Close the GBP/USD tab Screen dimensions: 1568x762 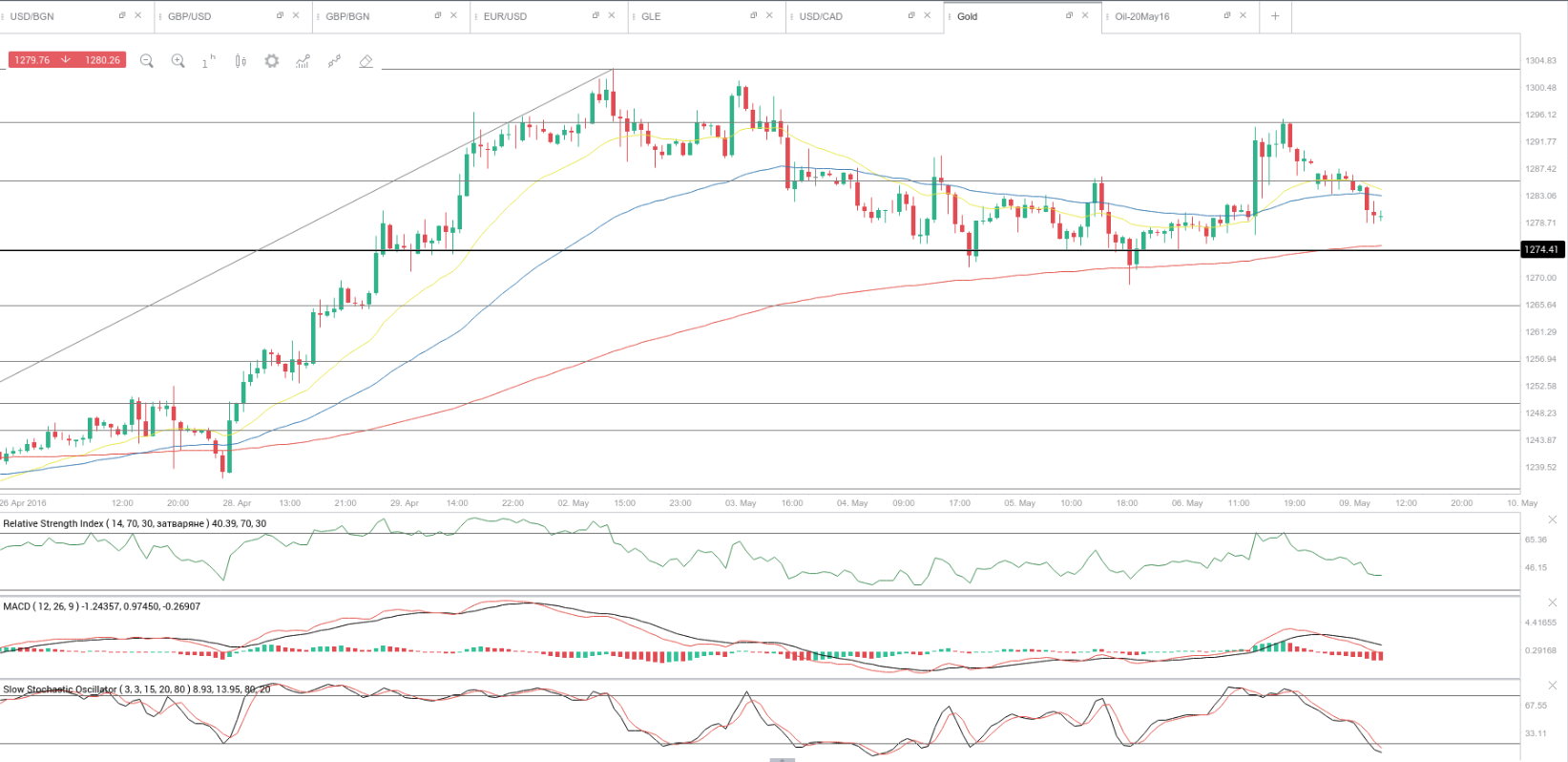(x=296, y=16)
